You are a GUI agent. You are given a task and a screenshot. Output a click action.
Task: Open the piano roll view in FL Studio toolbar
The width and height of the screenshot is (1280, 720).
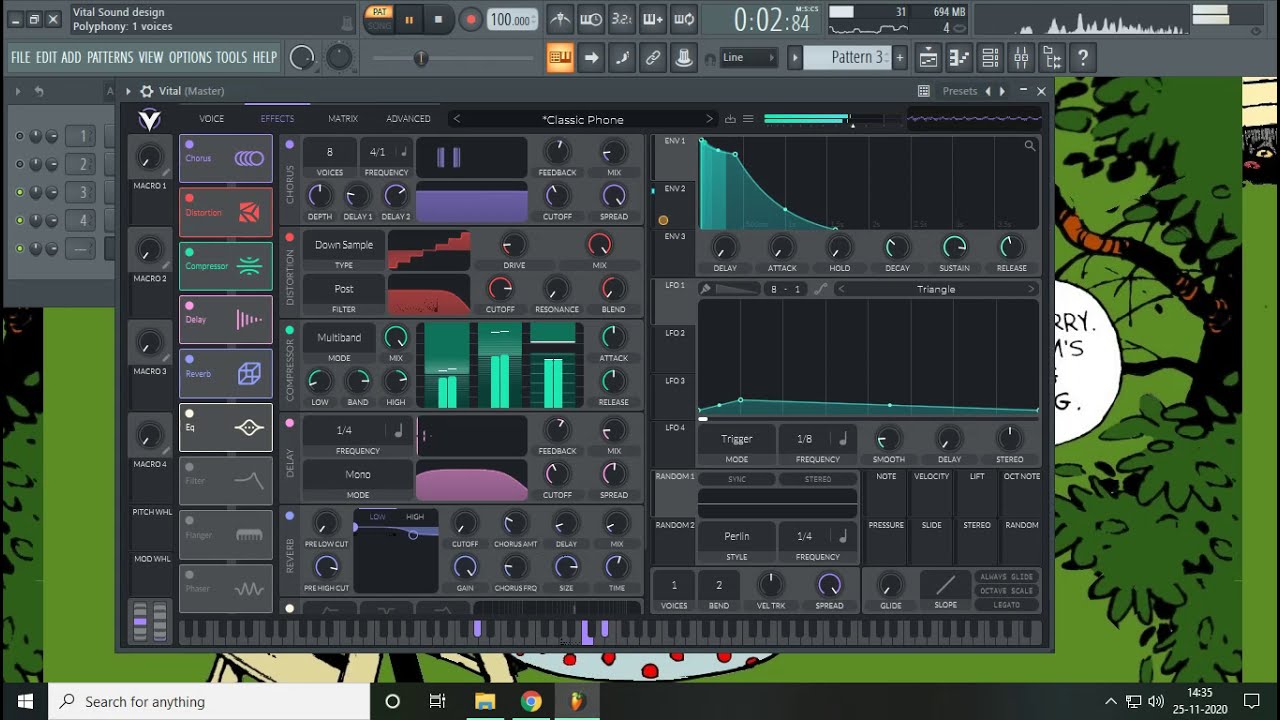[x=958, y=57]
